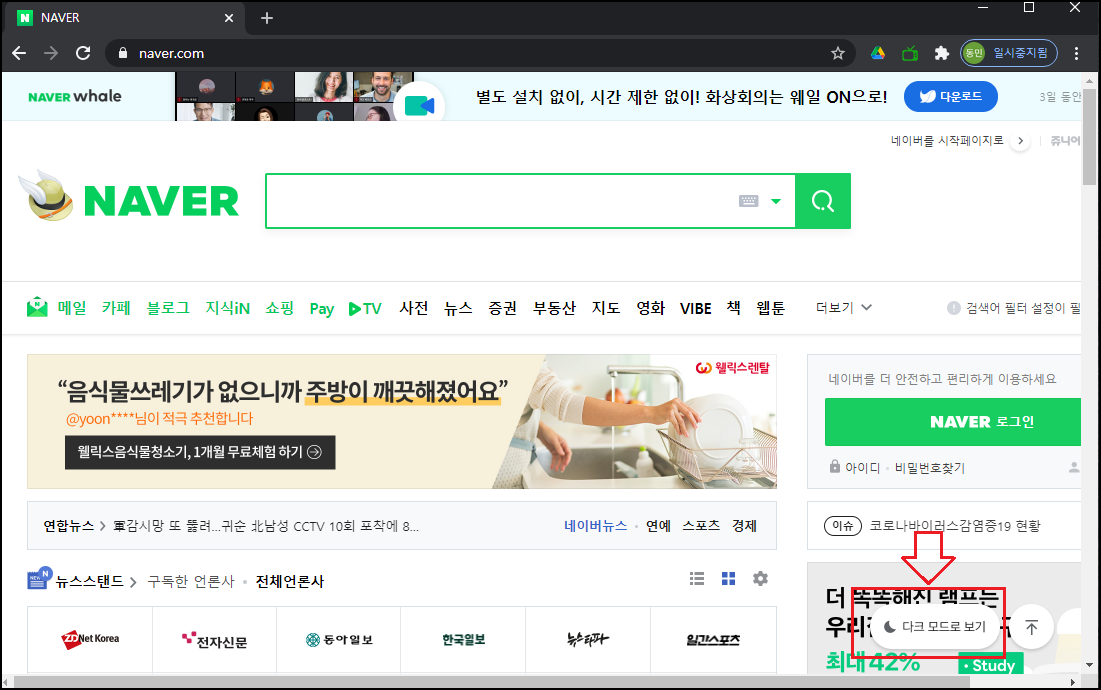Open the green TV extension icon
The image size is (1101, 690).
pyautogui.click(x=910, y=53)
